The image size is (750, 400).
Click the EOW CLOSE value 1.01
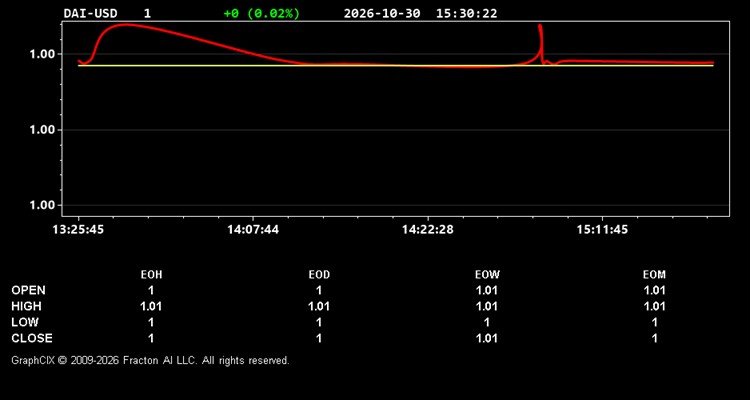click(x=487, y=338)
